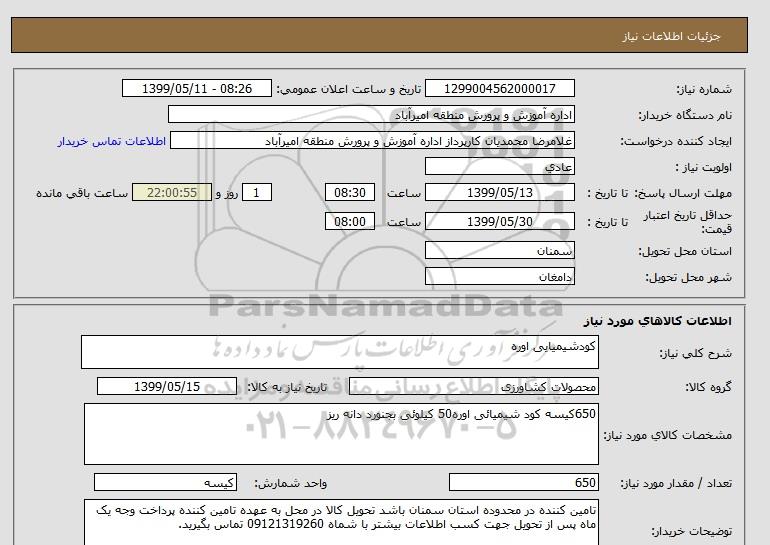Click the label مشخصات کالای مورد نیاز
The width and height of the screenshot is (770, 545).
coord(667,435)
